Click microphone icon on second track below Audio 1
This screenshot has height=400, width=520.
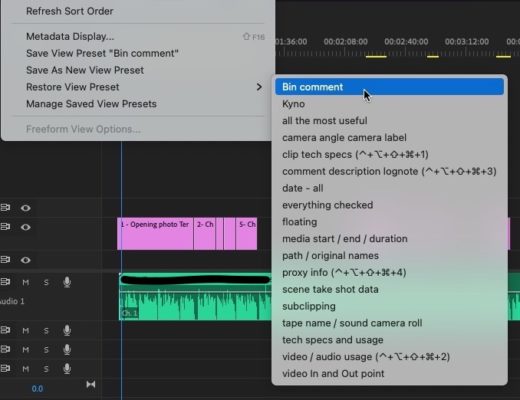67,349
